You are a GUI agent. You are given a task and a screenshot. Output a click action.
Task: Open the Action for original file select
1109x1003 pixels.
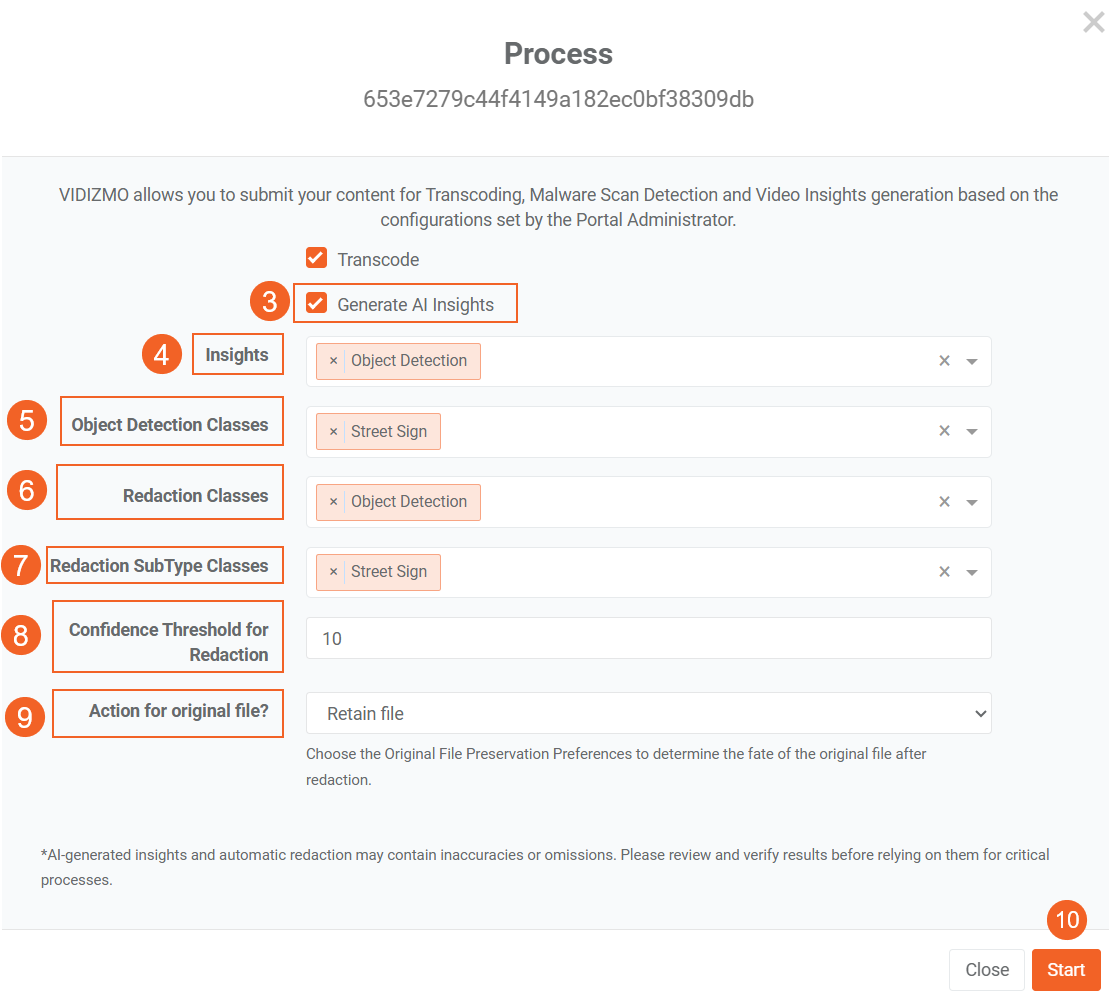pos(648,714)
